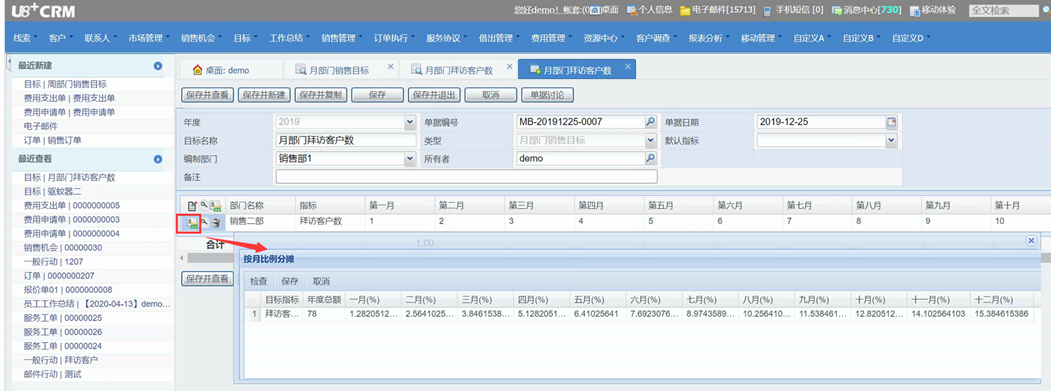Open the 费用管理 menu
Screen dimensions: 1051x391
click(551, 38)
